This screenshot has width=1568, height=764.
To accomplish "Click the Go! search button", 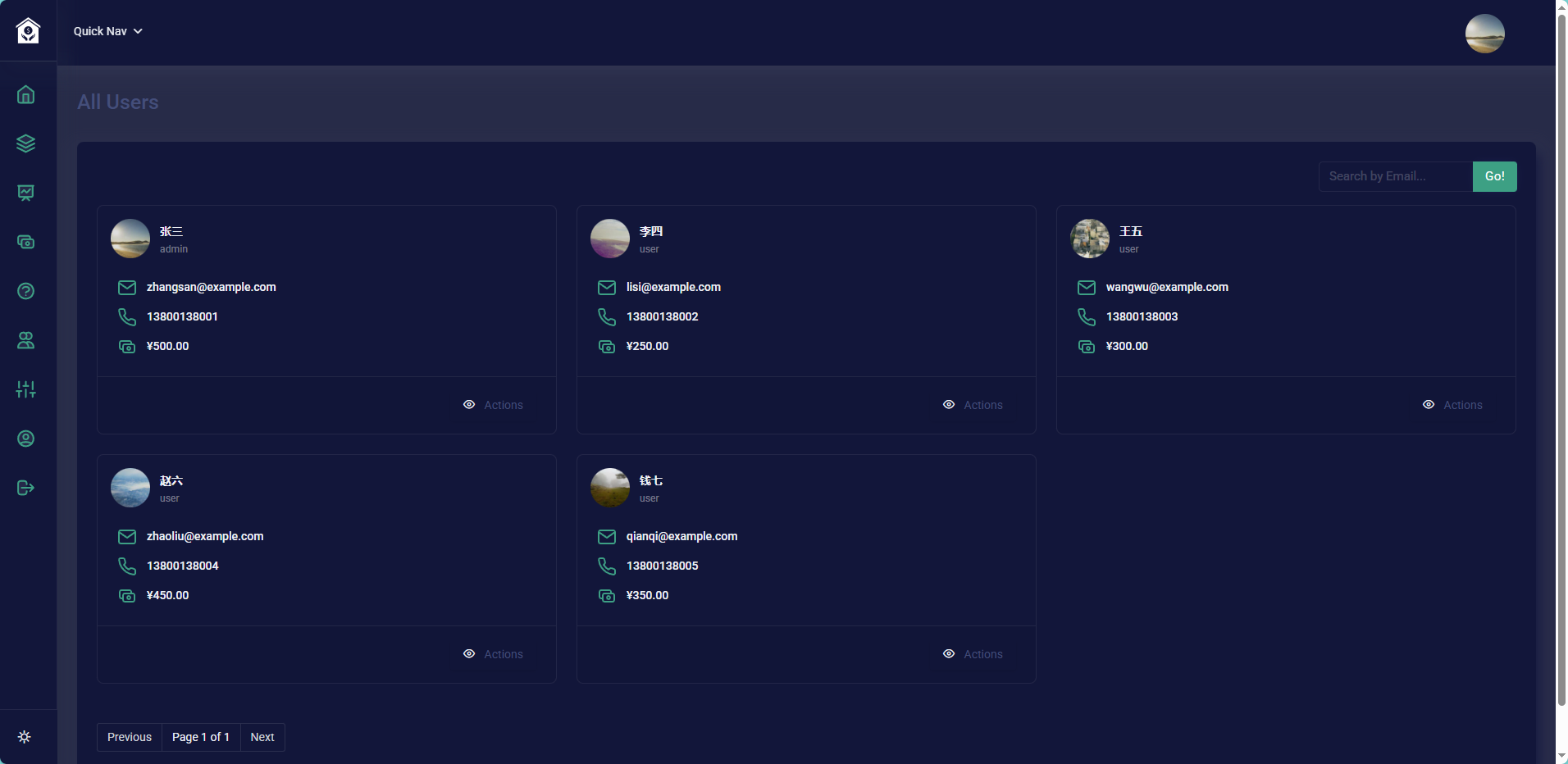I will click(x=1494, y=176).
